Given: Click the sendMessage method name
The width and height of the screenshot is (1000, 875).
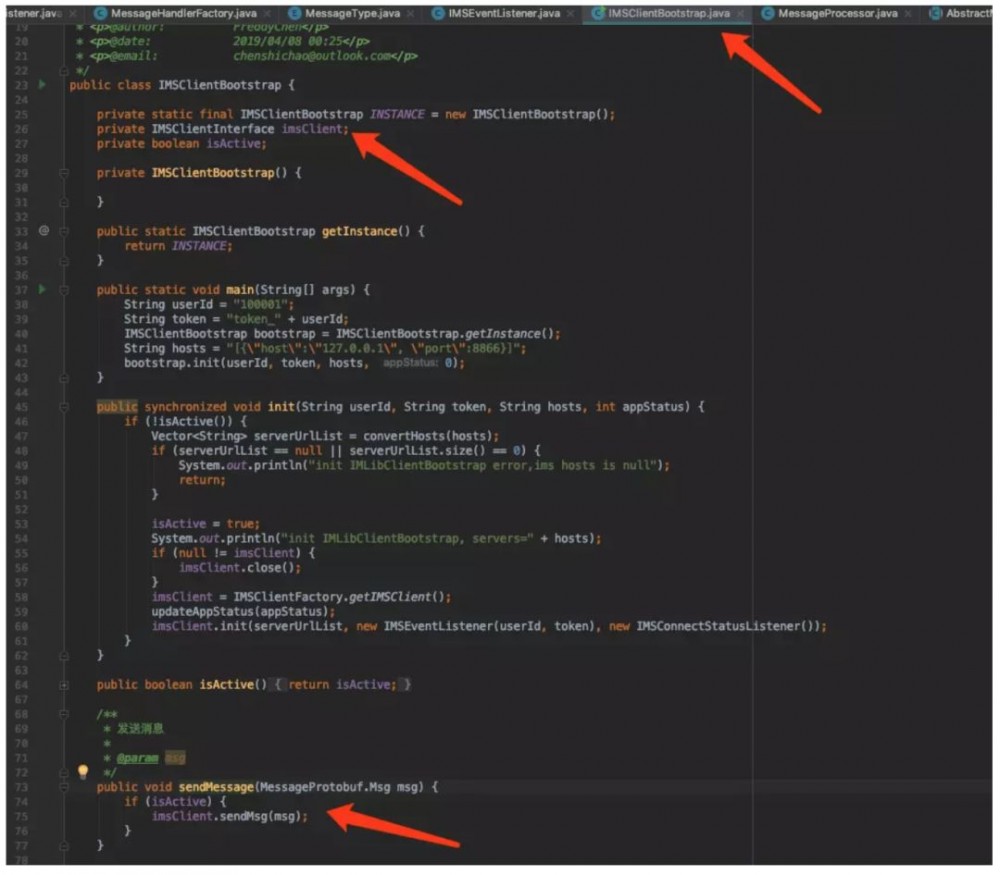Looking at the screenshot, I should [x=216, y=787].
